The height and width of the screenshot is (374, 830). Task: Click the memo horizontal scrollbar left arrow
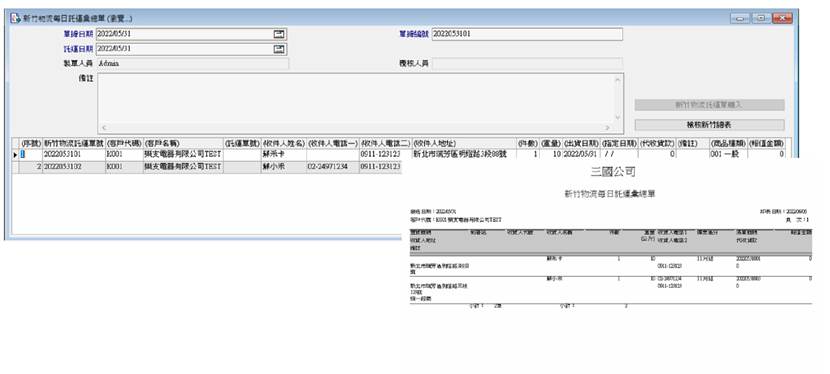coord(103,128)
